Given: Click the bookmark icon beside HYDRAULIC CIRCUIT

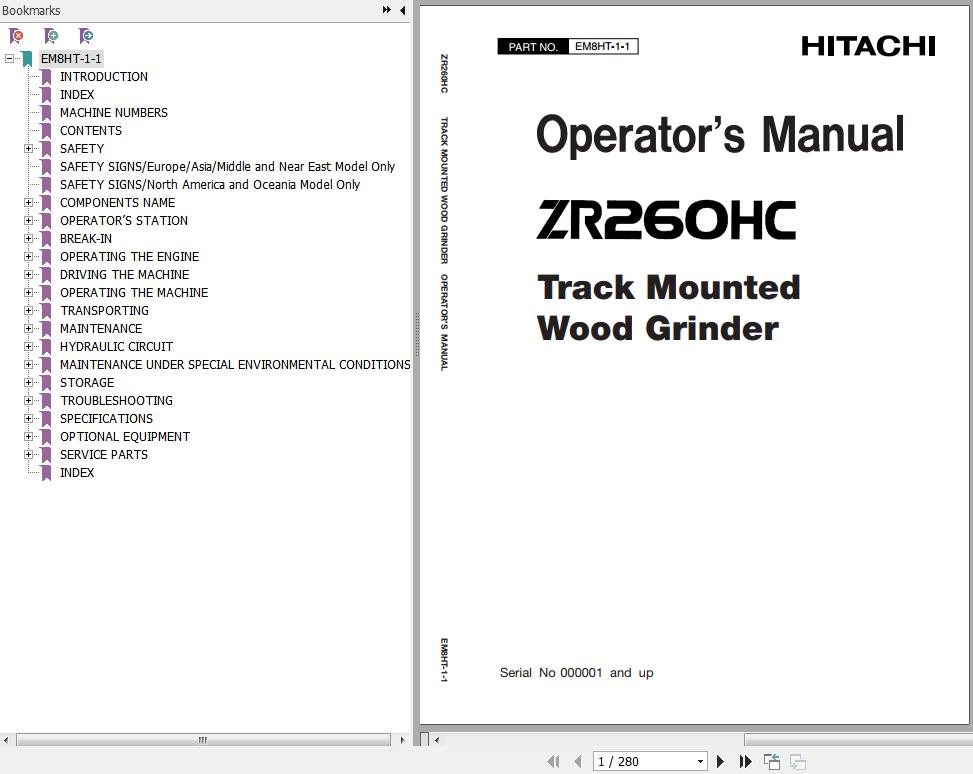Looking at the screenshot, I should tap(46, 347).
